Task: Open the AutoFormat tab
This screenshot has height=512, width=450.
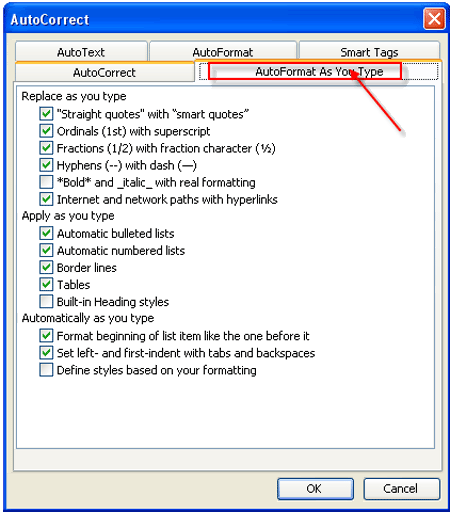Action: (x=223, y=52)
